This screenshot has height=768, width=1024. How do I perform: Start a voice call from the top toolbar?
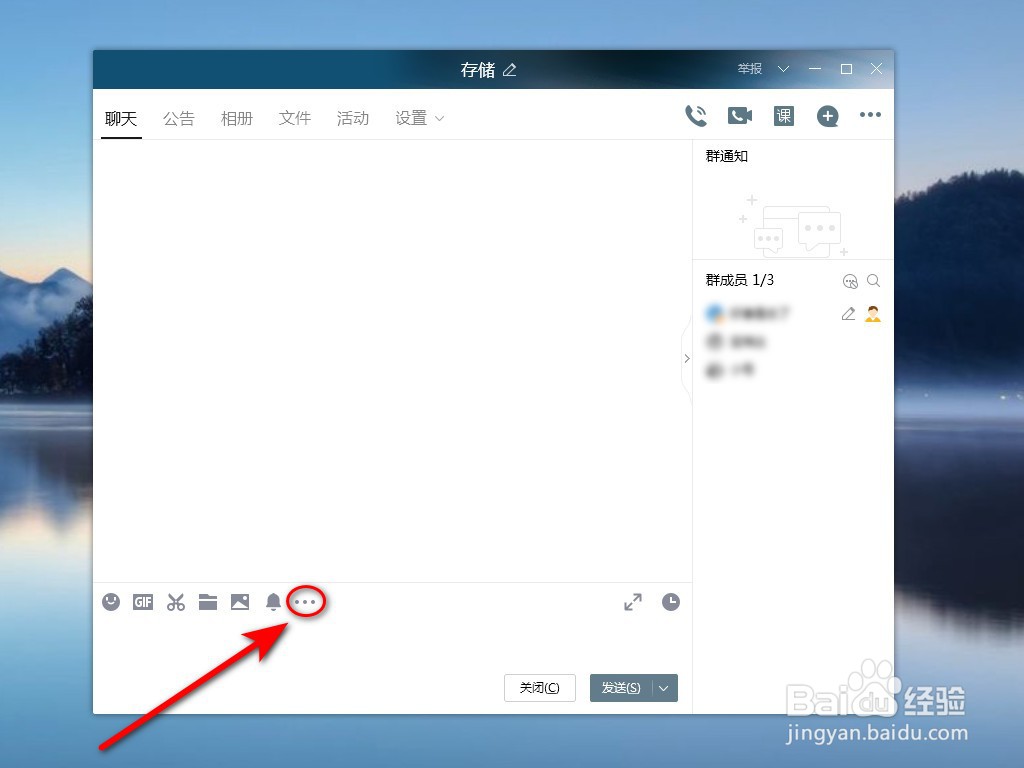pyautogui.click(x=696, y=115)
